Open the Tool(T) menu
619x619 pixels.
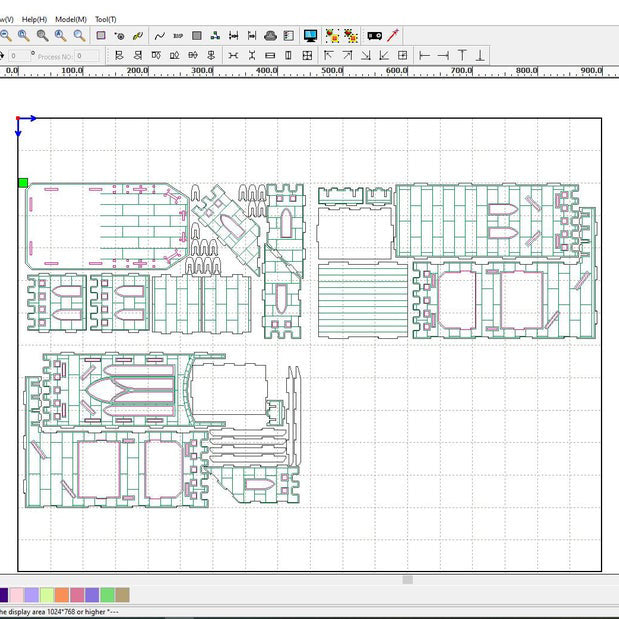pos(105,19)
